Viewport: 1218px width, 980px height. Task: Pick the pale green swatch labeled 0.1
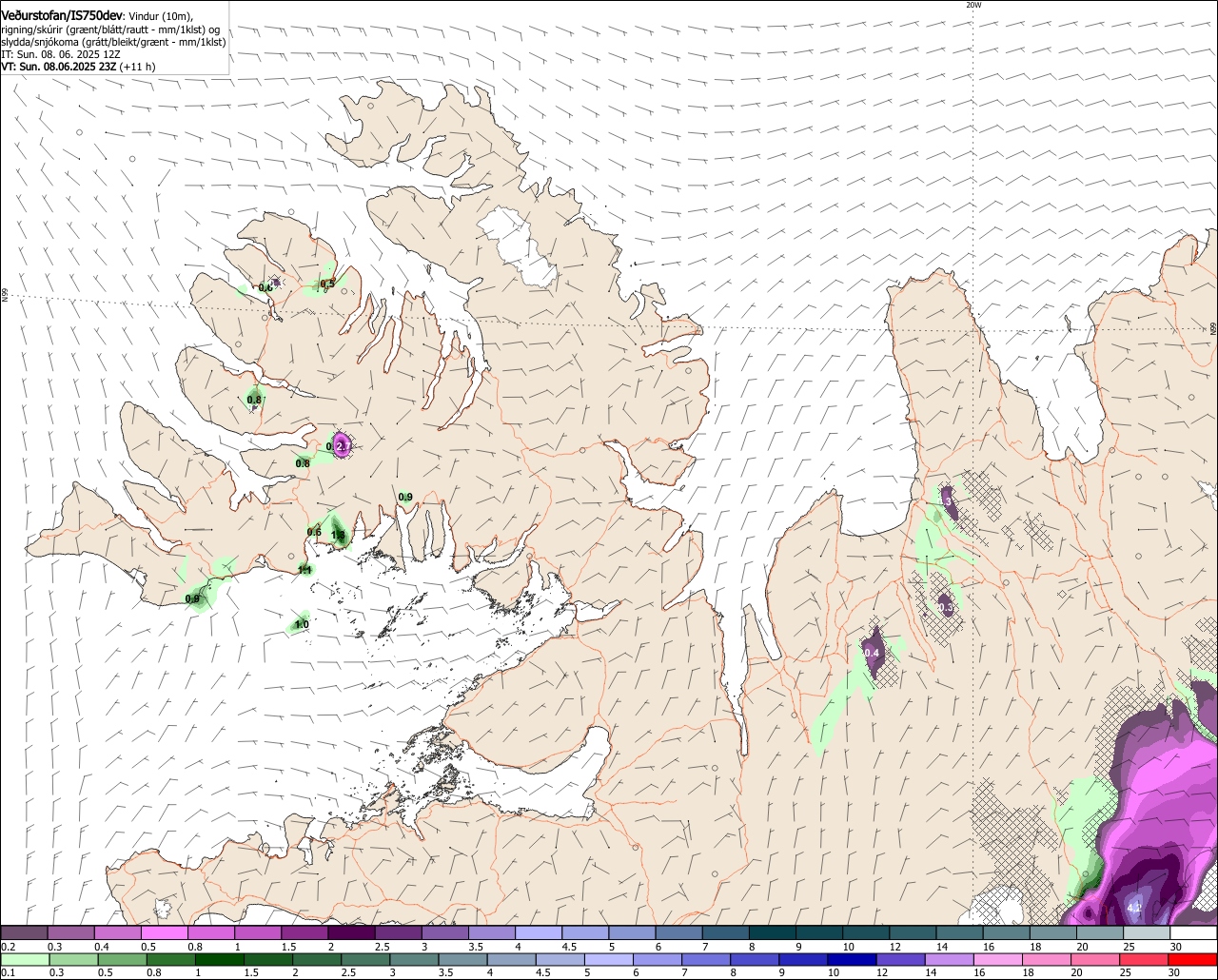25,959
